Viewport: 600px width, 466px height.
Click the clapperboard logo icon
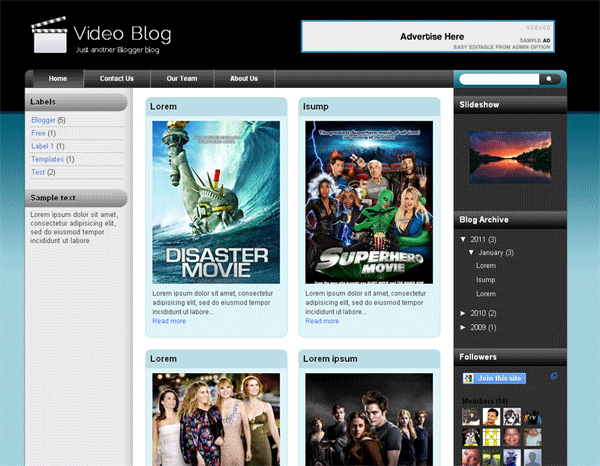pos(49,34)
